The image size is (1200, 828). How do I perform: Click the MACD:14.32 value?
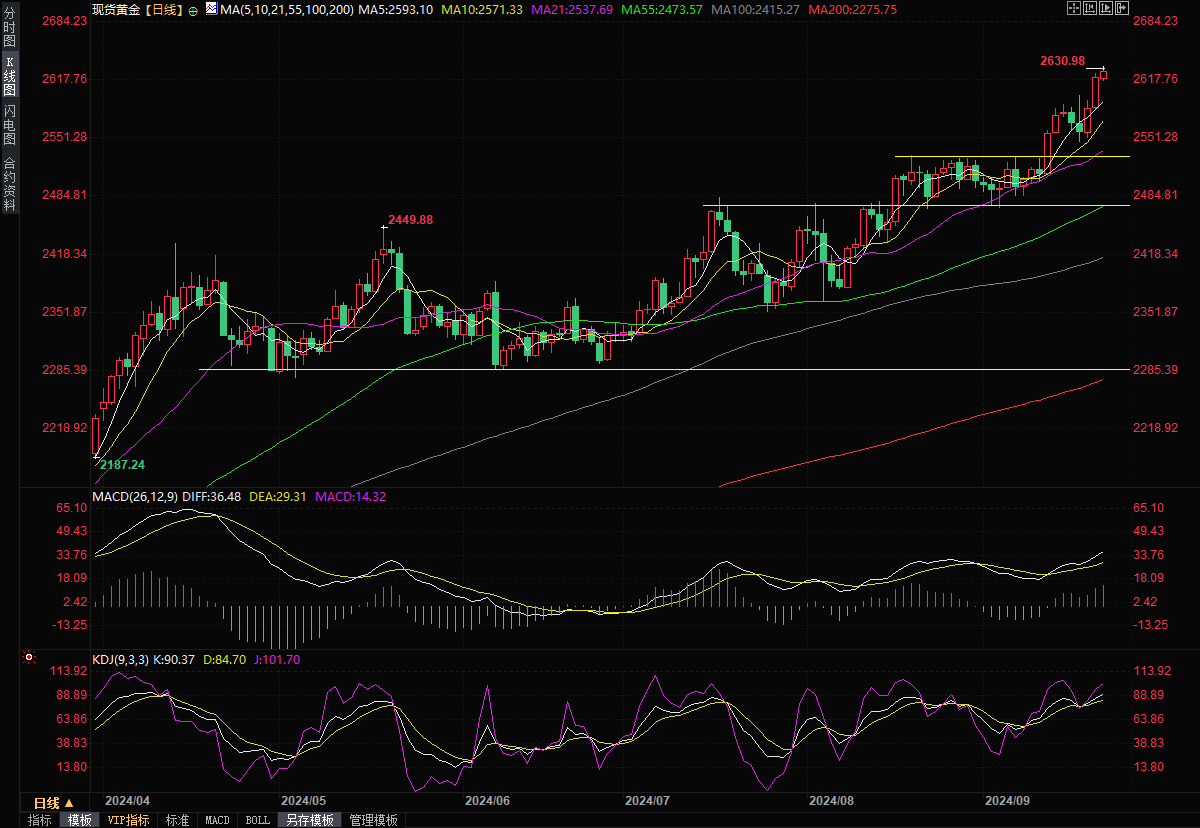point(351,495)
